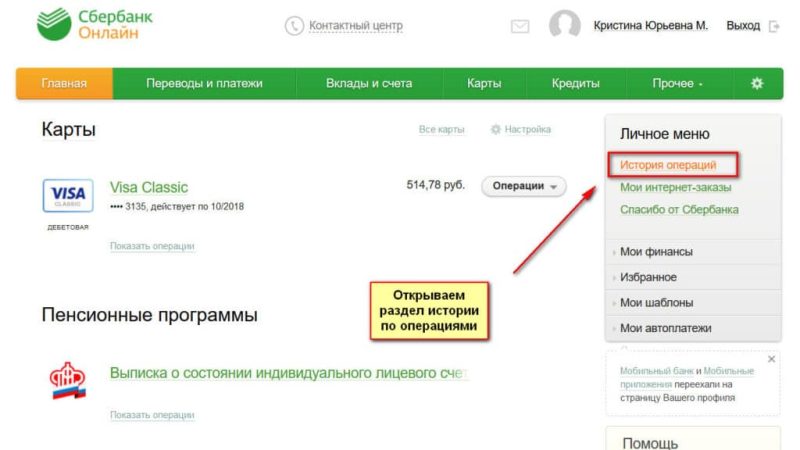
Task: Open Мои интернет-заказы link
Action: coord(676,187)
